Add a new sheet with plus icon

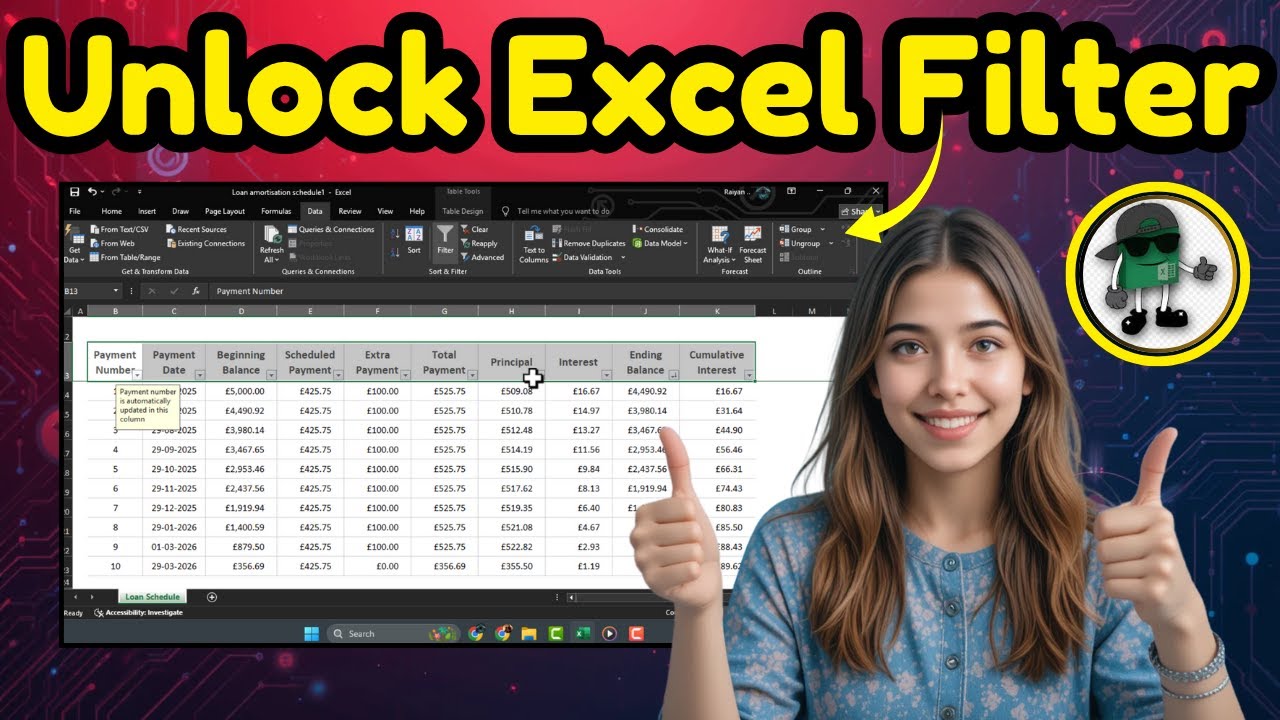tap(211, 597)
